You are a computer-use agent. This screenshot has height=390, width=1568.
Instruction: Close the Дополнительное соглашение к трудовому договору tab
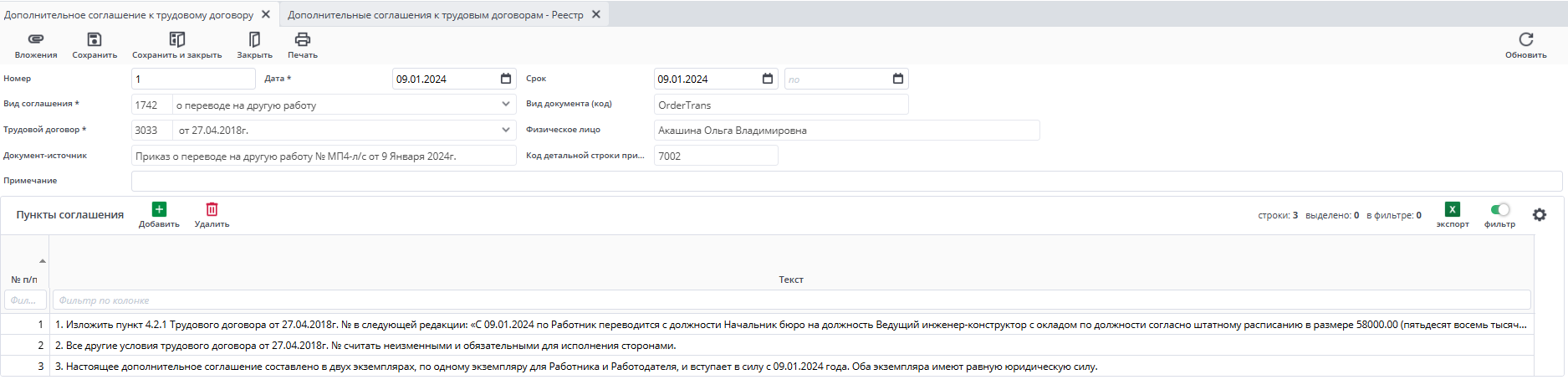(x=266, y=14)
